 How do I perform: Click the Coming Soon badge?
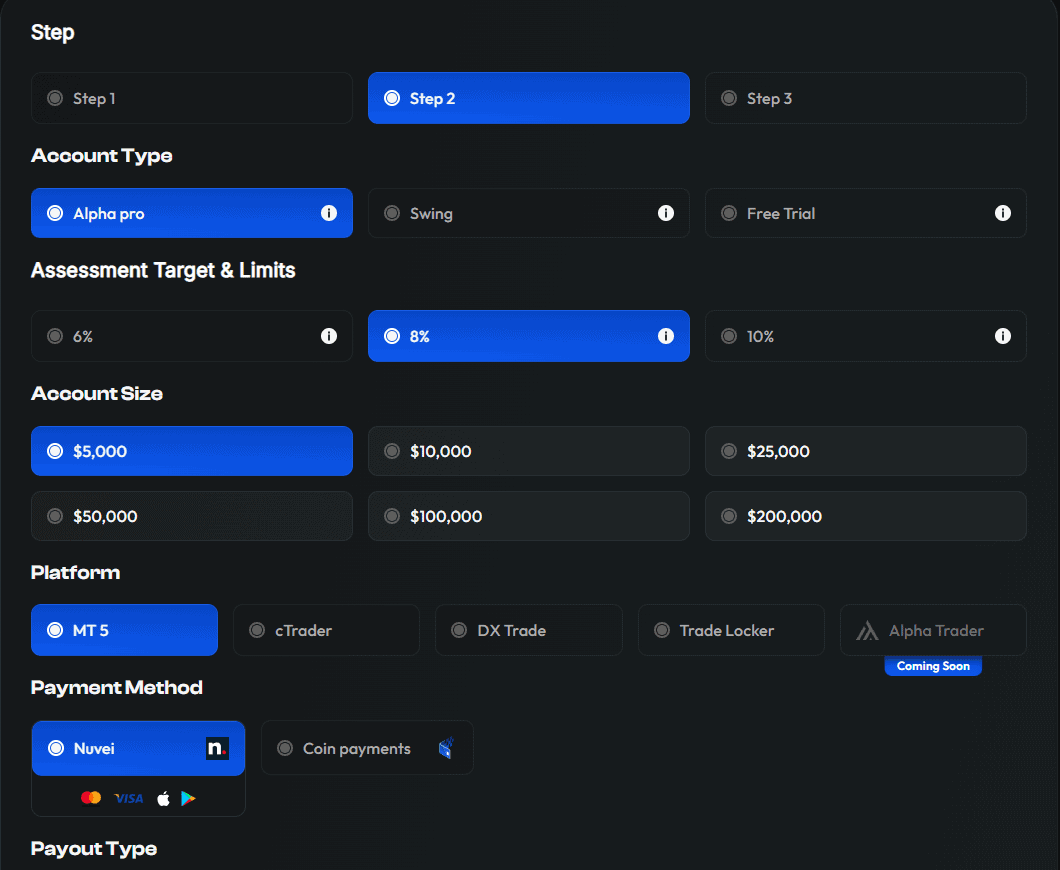click(x=933, y=666)
